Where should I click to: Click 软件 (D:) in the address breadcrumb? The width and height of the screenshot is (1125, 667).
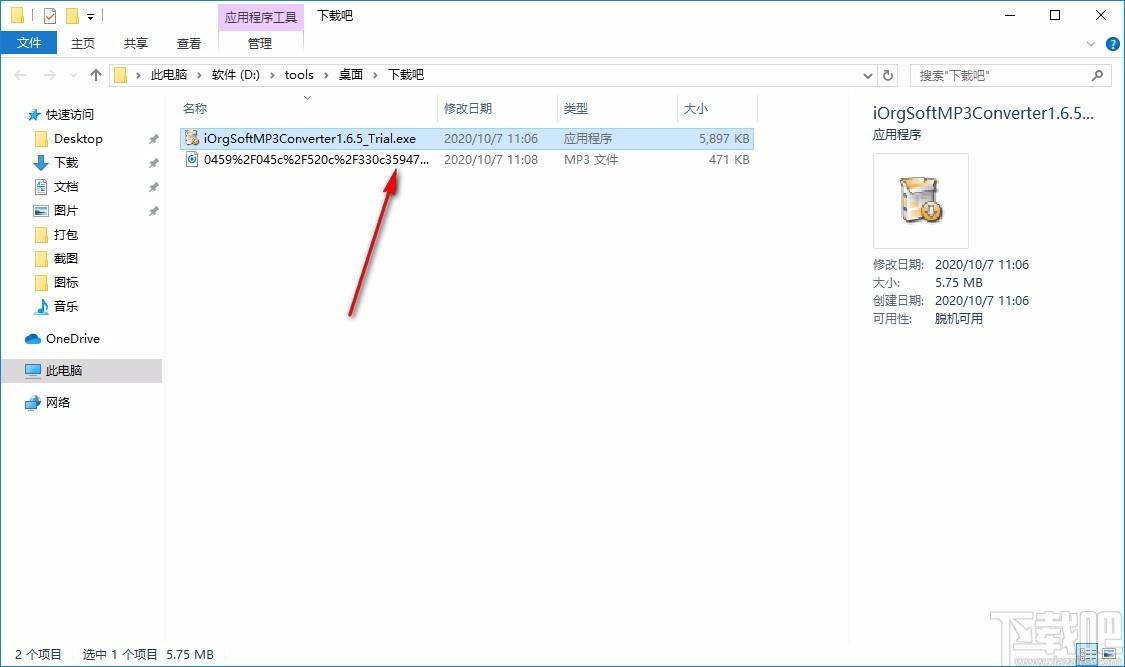tap(235, 75)
